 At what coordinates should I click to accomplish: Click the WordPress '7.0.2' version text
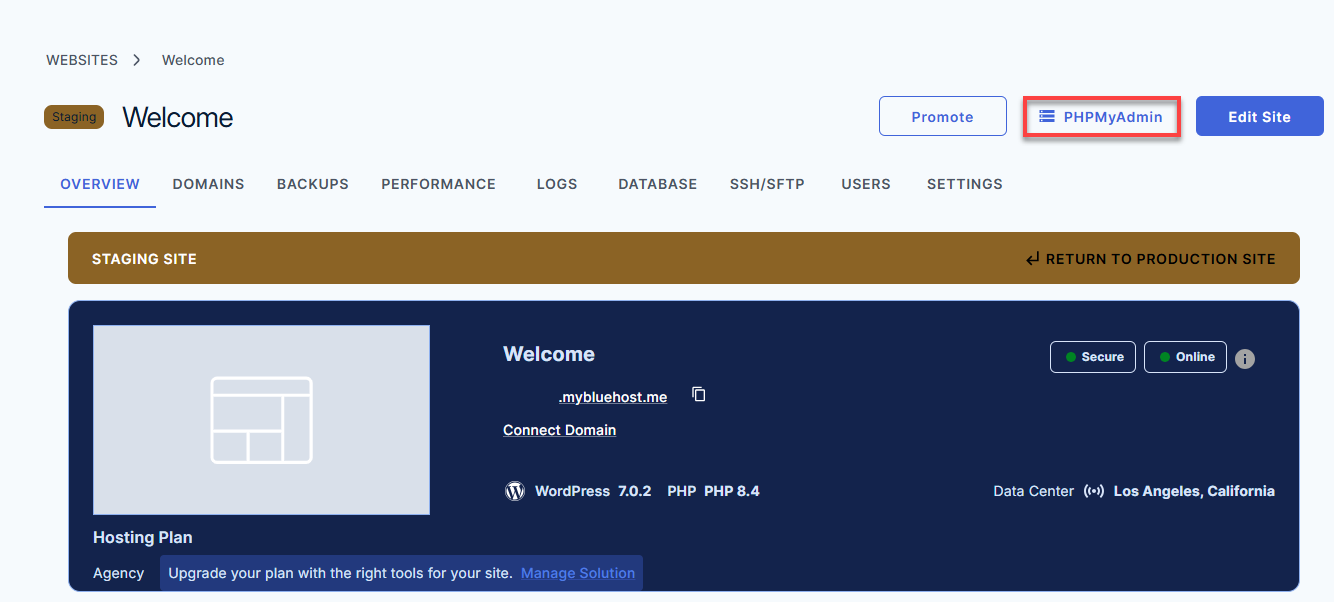point(635,491)
